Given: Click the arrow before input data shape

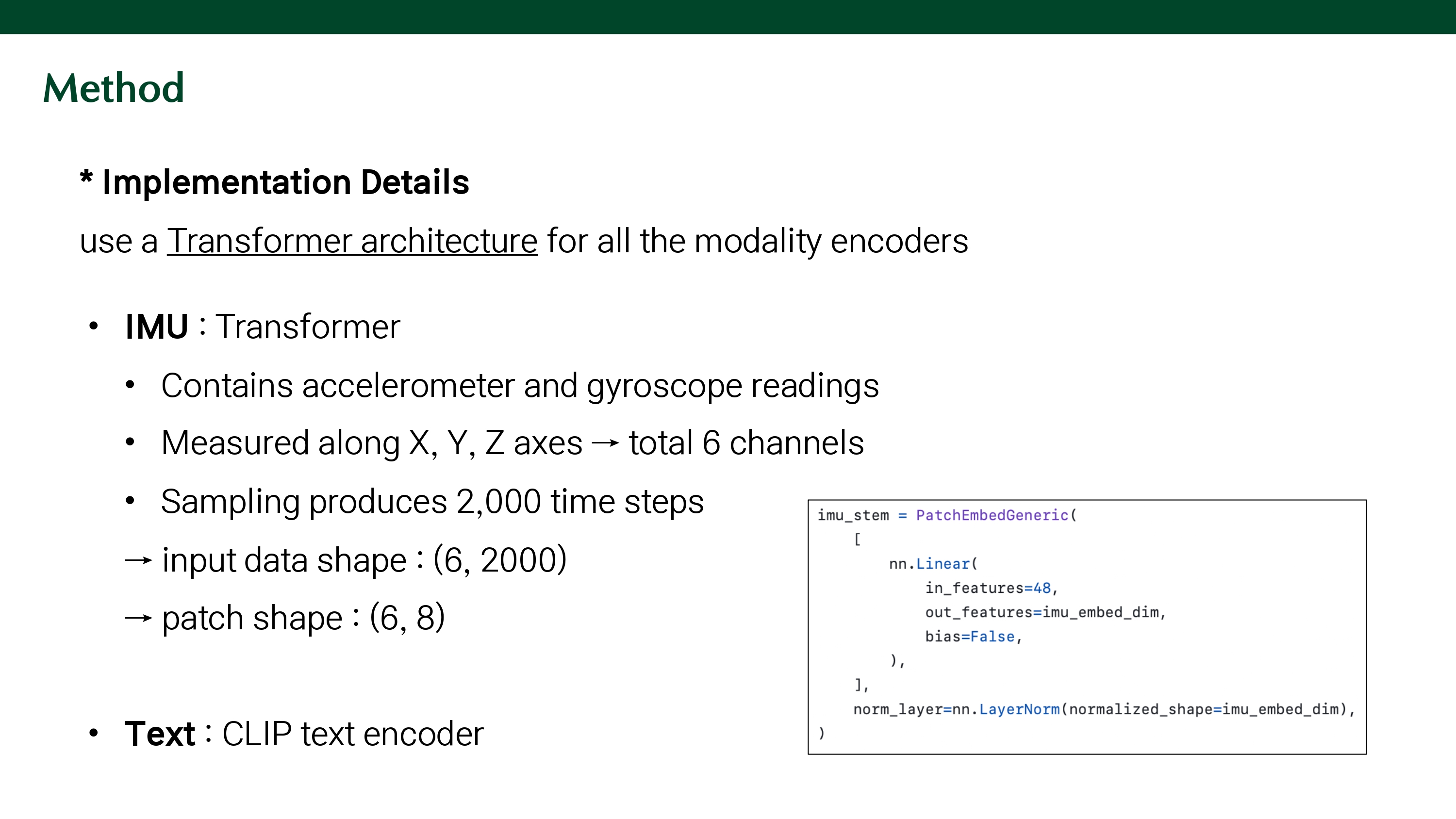Looking at the screenshot, I should 138,560.
